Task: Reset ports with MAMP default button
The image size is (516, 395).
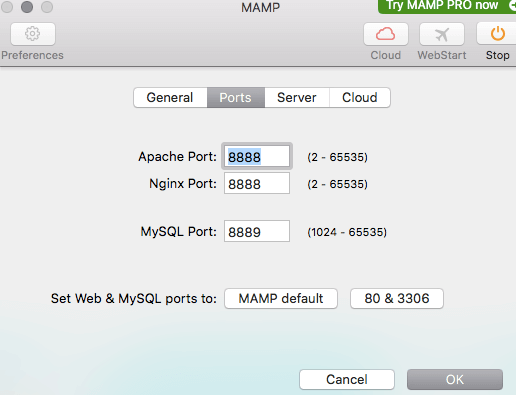Action: click(x=281, y=298)
